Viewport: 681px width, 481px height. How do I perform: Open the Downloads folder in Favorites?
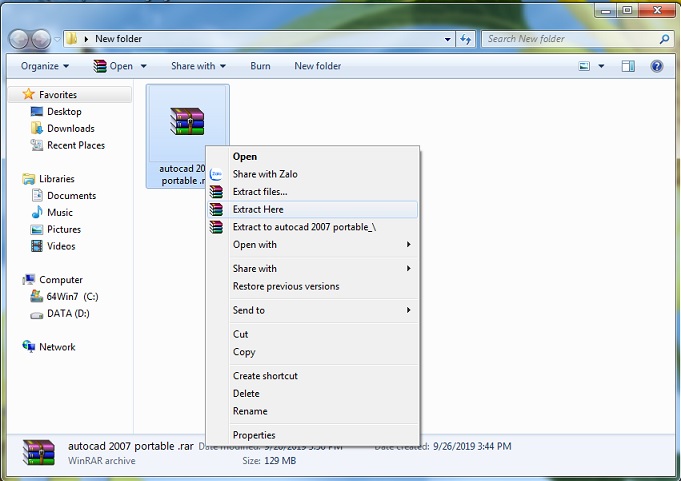pyautogui.click(x=70, y=128)
